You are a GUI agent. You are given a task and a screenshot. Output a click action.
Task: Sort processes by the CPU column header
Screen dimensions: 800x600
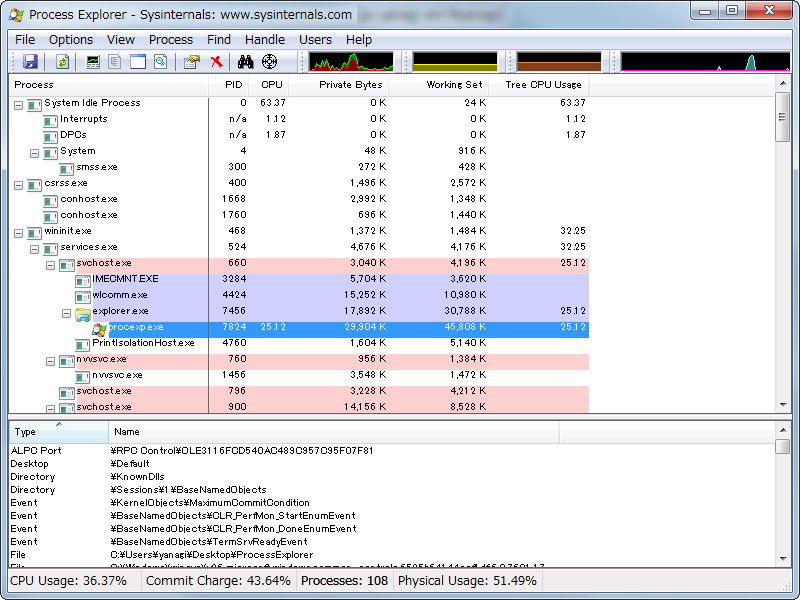pos(270,85)
